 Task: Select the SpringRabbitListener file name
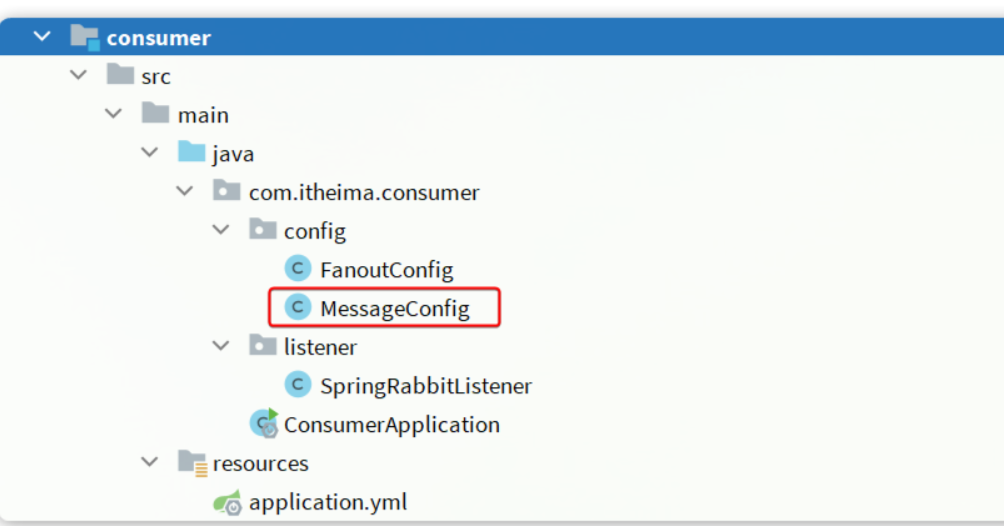[x=425, y=386]
